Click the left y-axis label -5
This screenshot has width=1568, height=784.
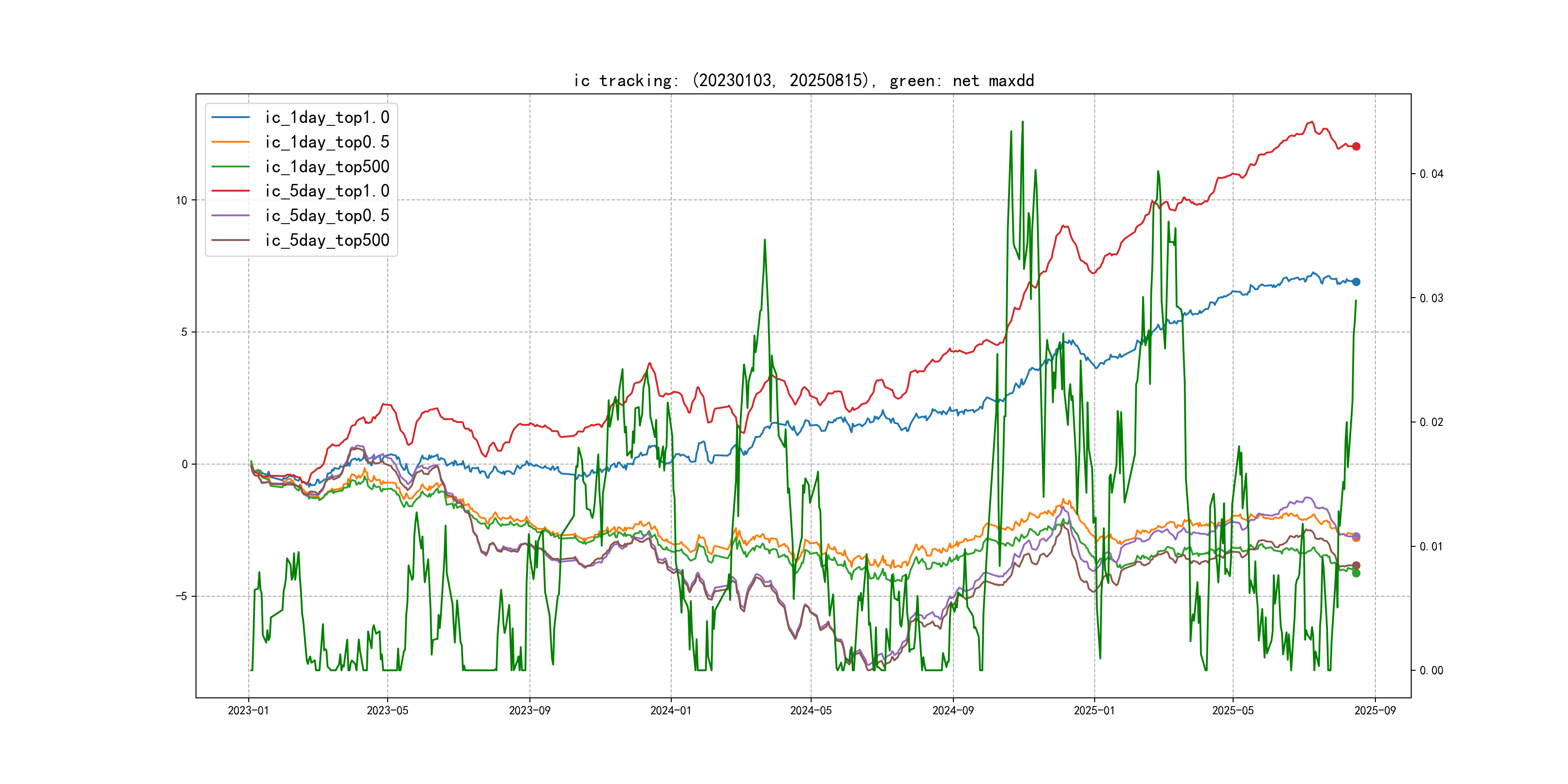pos(181,596)
